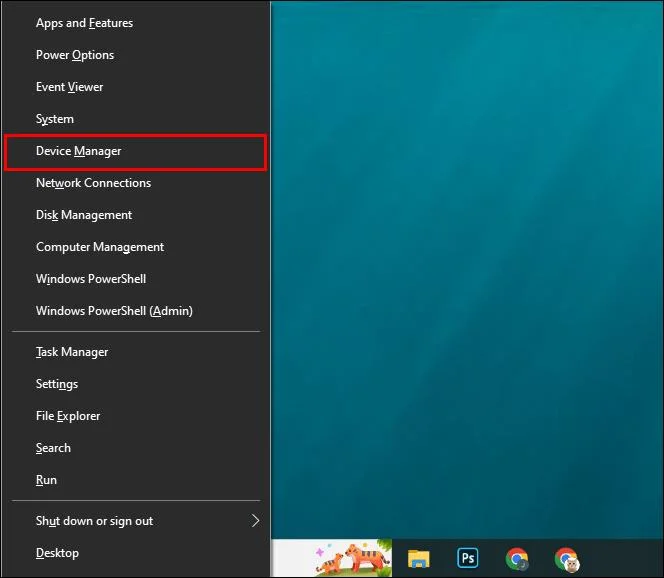Open Disk Management

pos(136,215)
